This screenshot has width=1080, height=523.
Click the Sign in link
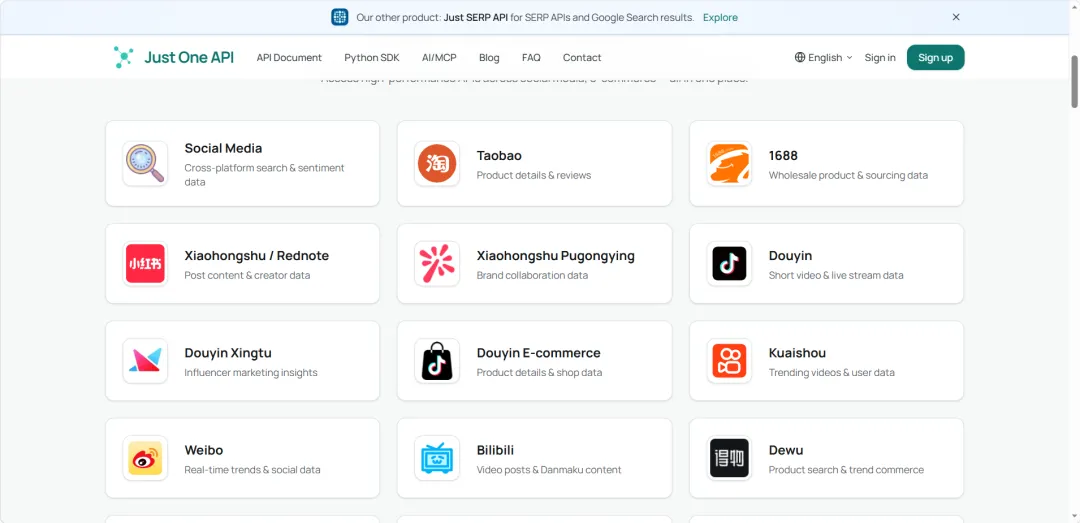[x=880, y=57]
